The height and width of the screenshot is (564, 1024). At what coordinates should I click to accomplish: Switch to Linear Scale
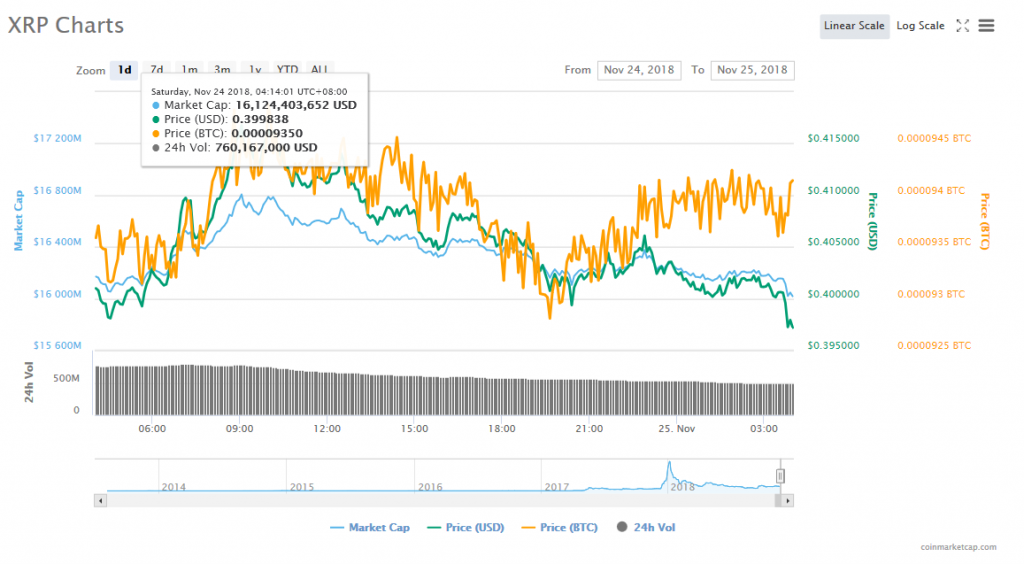tap(854, 26)
